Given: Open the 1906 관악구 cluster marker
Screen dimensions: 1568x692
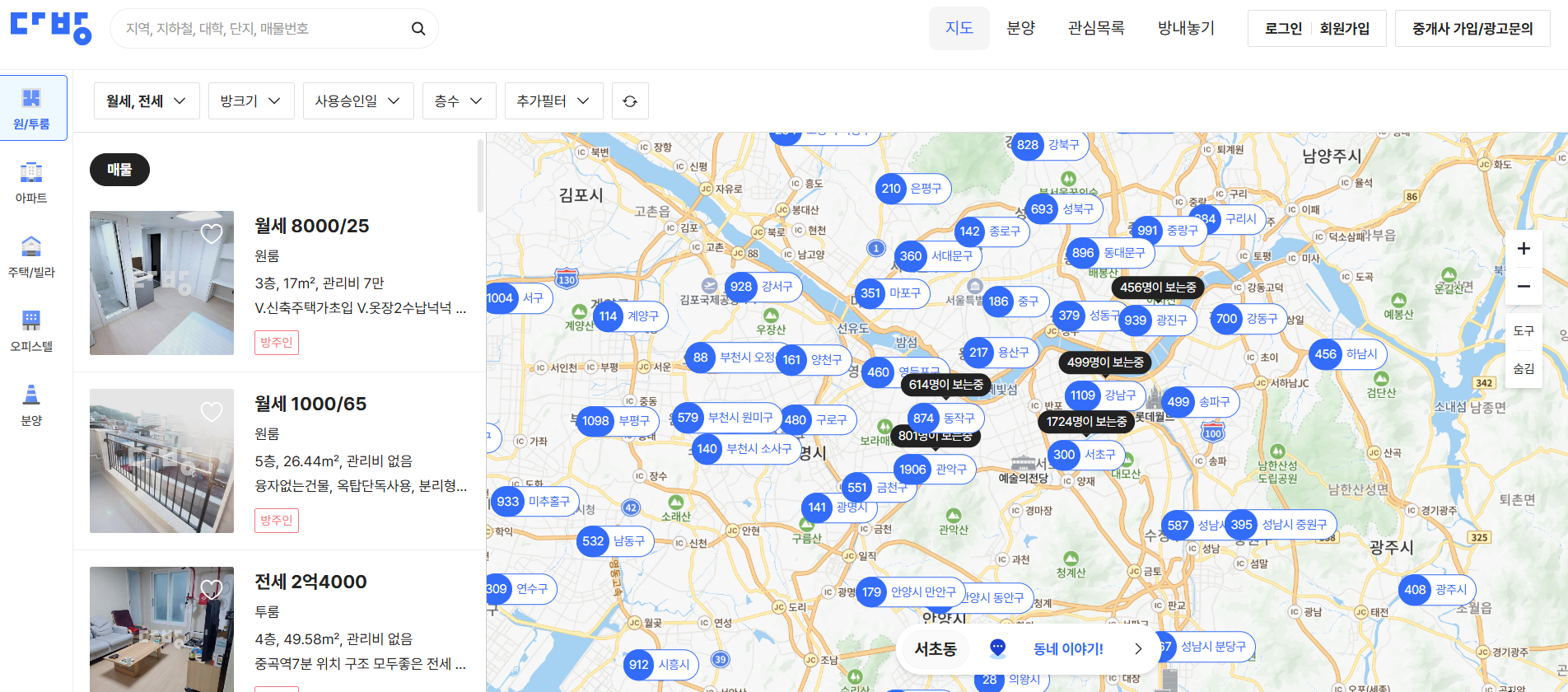Looking at the screenshot, I should click(x=936, y=470).
